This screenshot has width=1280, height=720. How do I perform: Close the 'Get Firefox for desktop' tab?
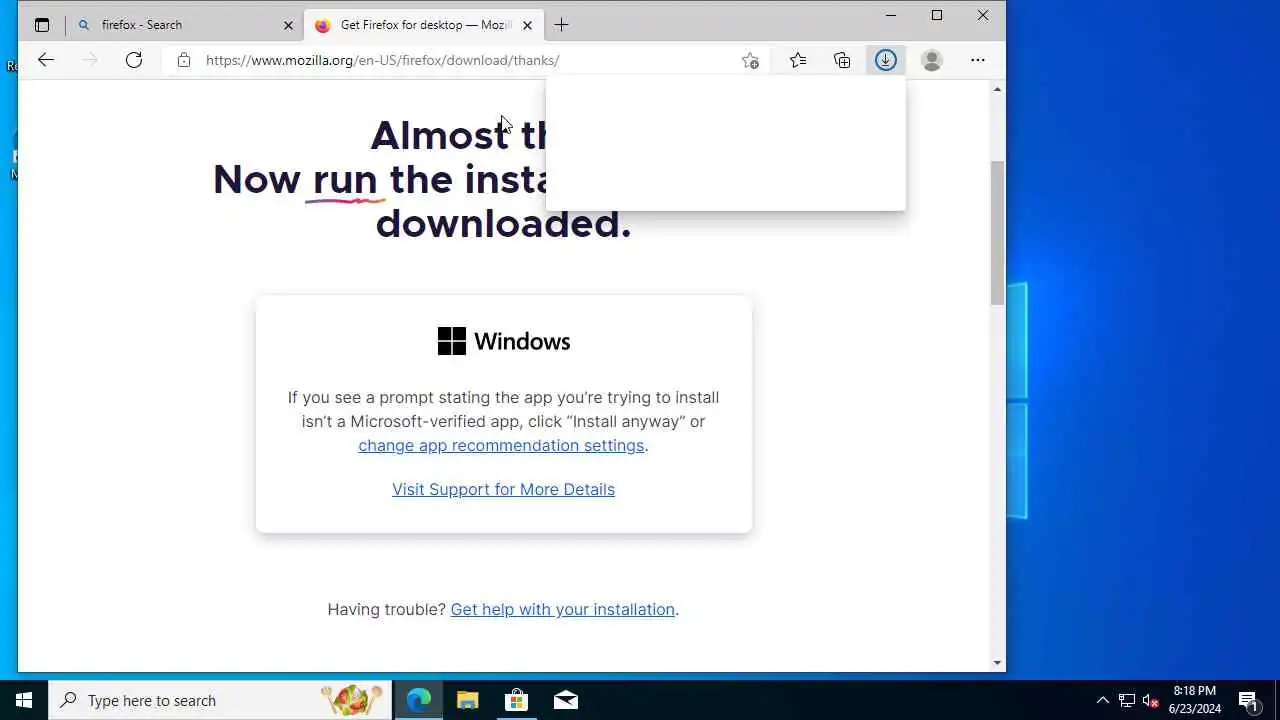[x=527, y=25]
